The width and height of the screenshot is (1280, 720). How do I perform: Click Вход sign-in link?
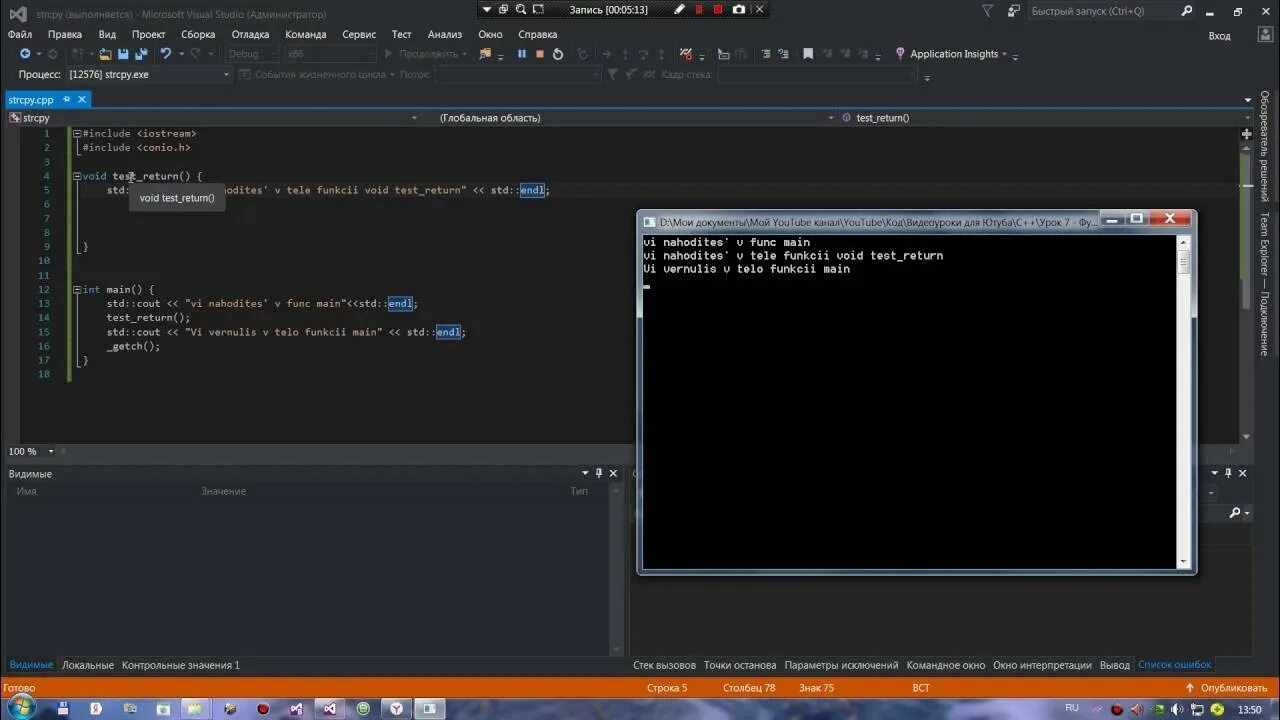[x=1219, y=36]
